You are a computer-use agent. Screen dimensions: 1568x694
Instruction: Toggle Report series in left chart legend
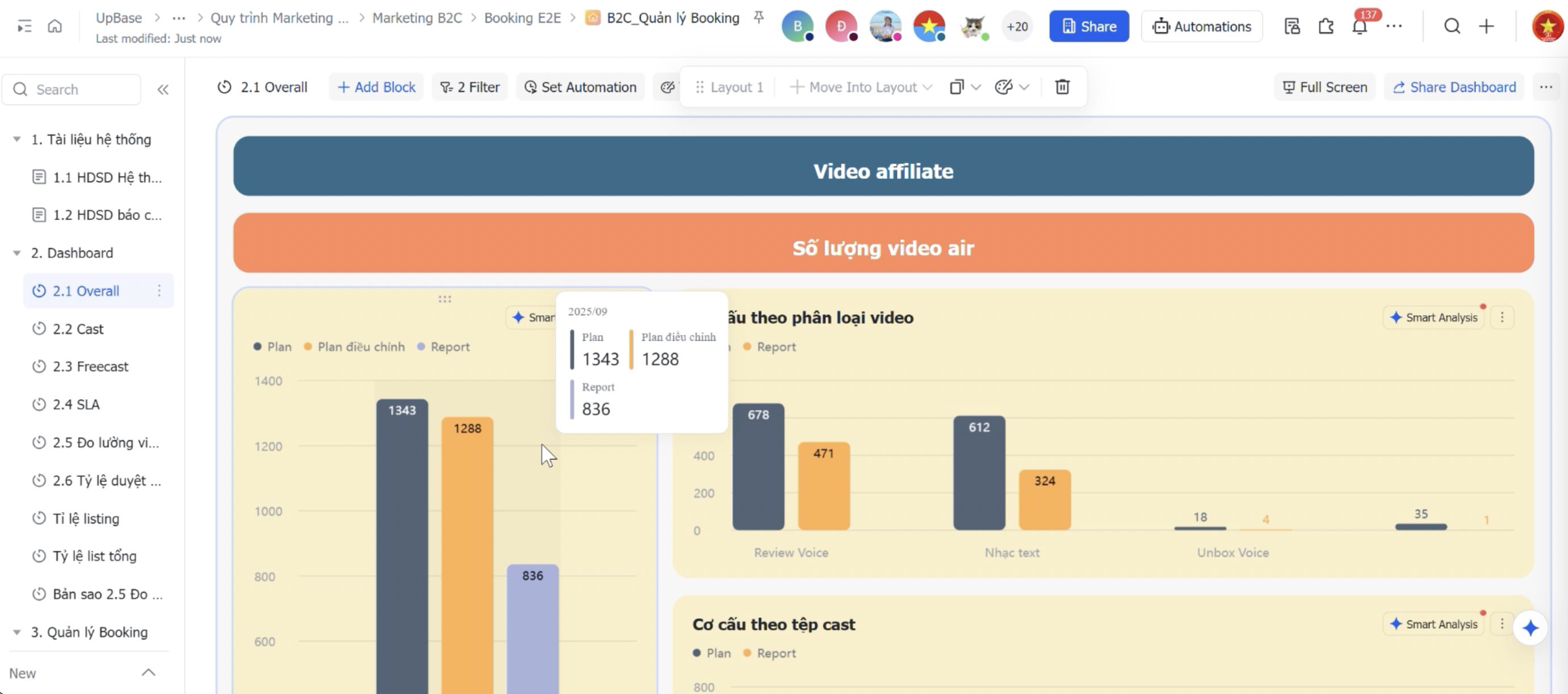pos(444,346)
